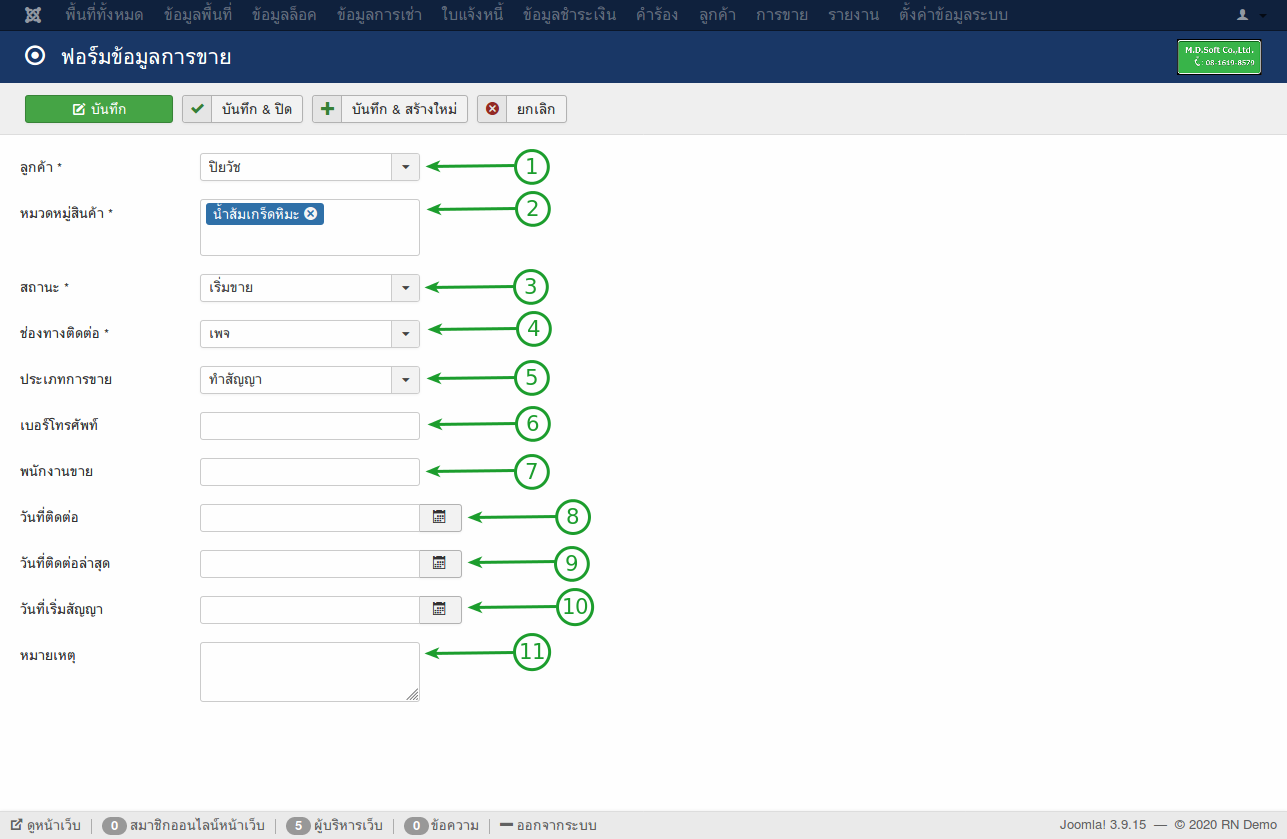
Task: Open ตั้งค่าข้อมูลระบบ menu
Action: pos(953,15)
